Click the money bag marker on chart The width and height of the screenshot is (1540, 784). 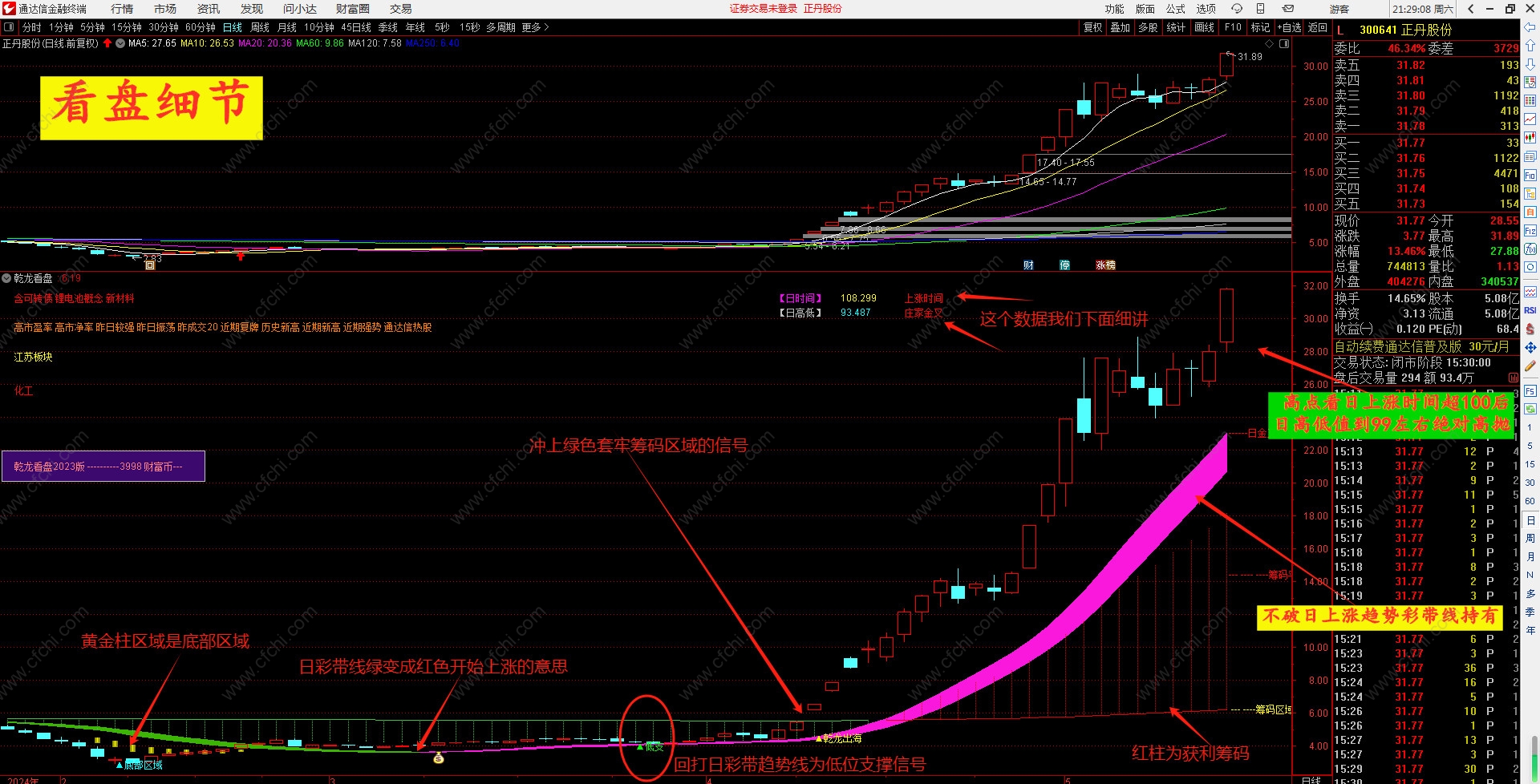coord(439,758)
